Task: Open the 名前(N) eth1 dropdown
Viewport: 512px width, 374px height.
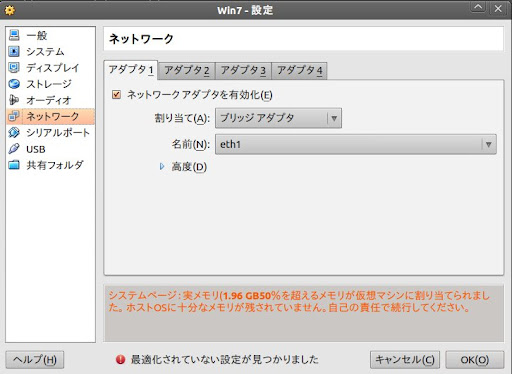Action: coord(356,144)
